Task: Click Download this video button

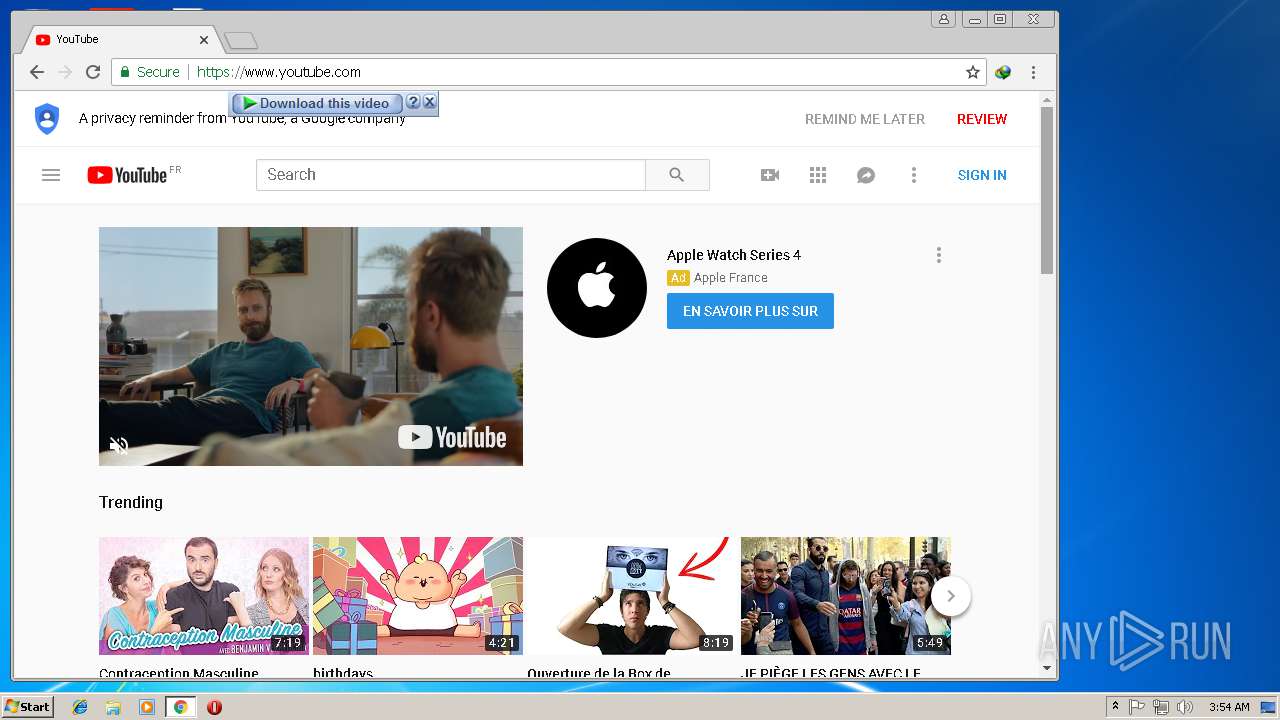Action: tap(316, 103)
